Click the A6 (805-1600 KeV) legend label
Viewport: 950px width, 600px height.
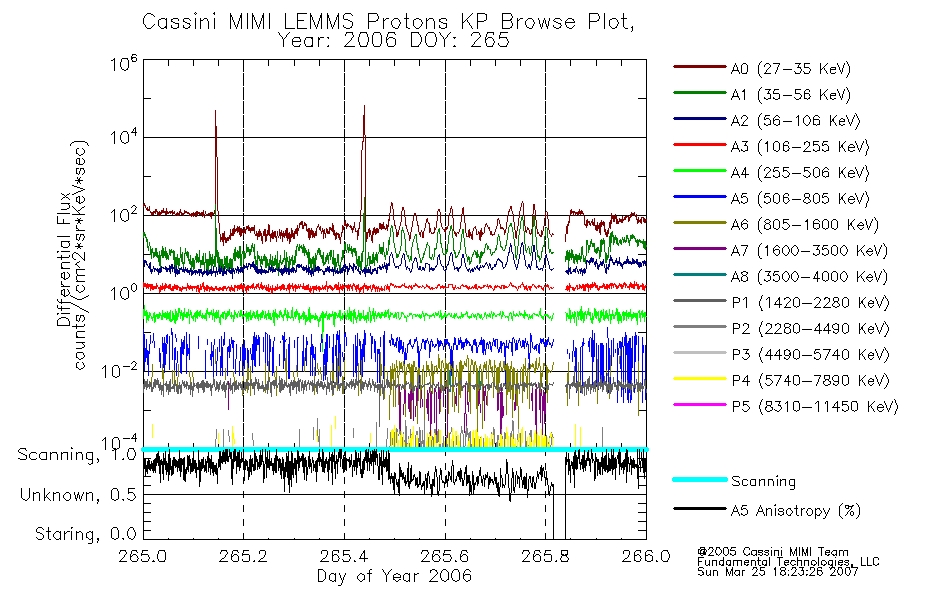805,225
